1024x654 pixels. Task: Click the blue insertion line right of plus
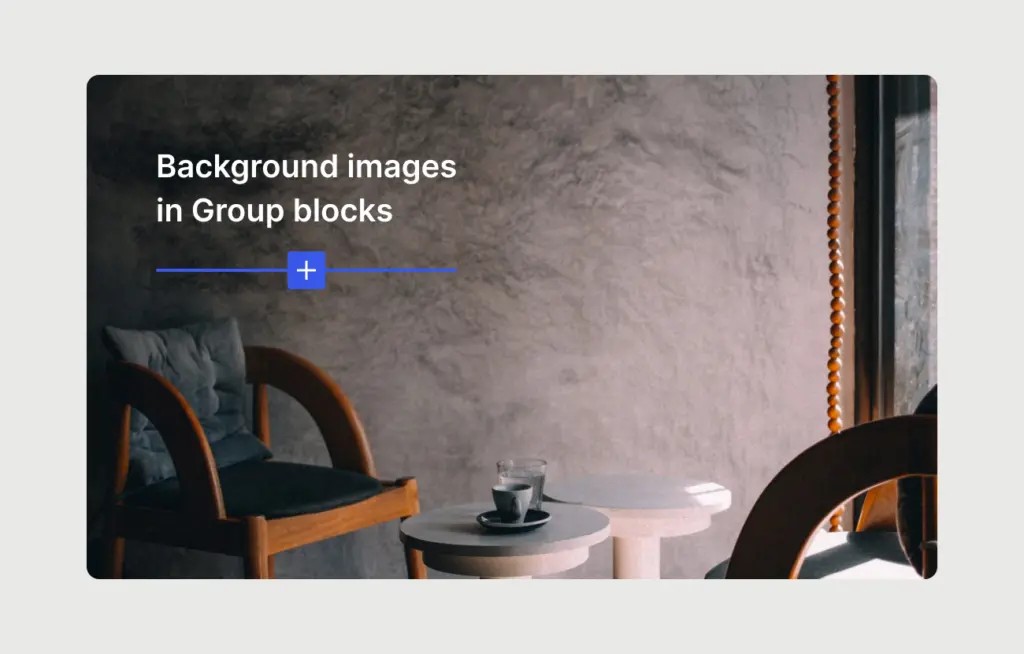point(391,270)
